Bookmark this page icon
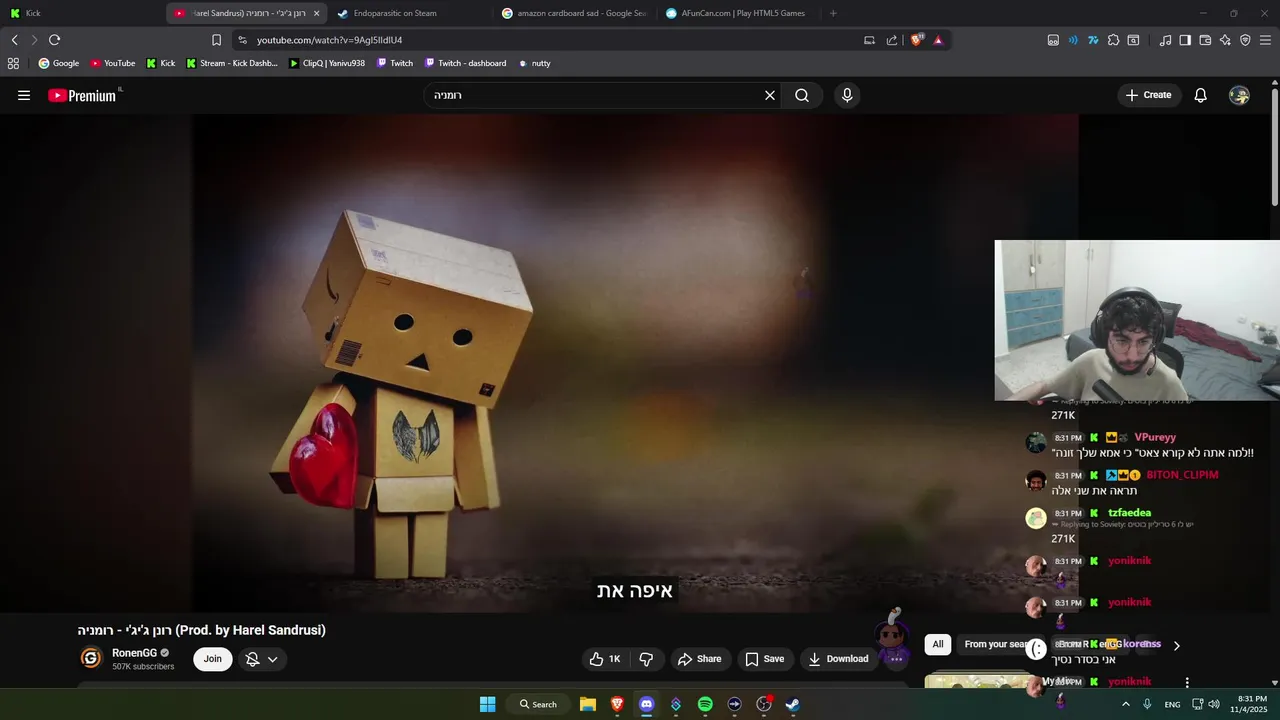This screenshot has height=720, width=1280. 216,40
